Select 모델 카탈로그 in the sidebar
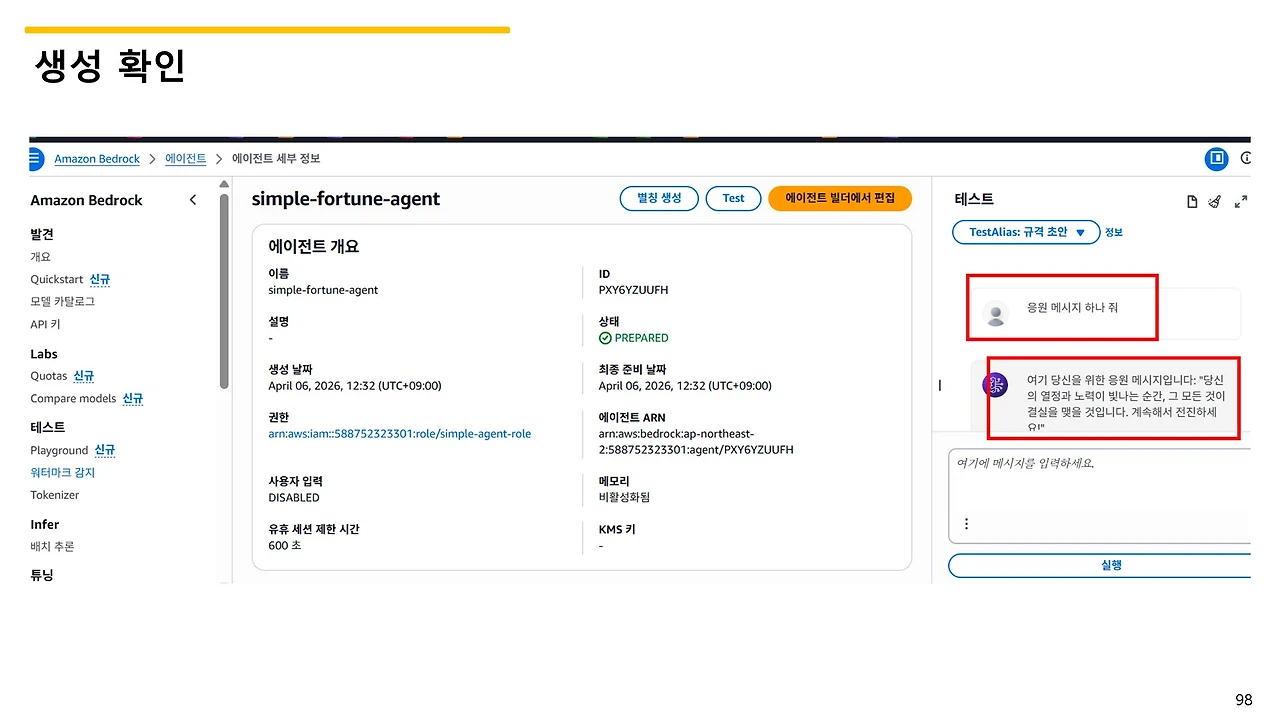Viewport: 1280px width, 720px height. pos(62,301)
